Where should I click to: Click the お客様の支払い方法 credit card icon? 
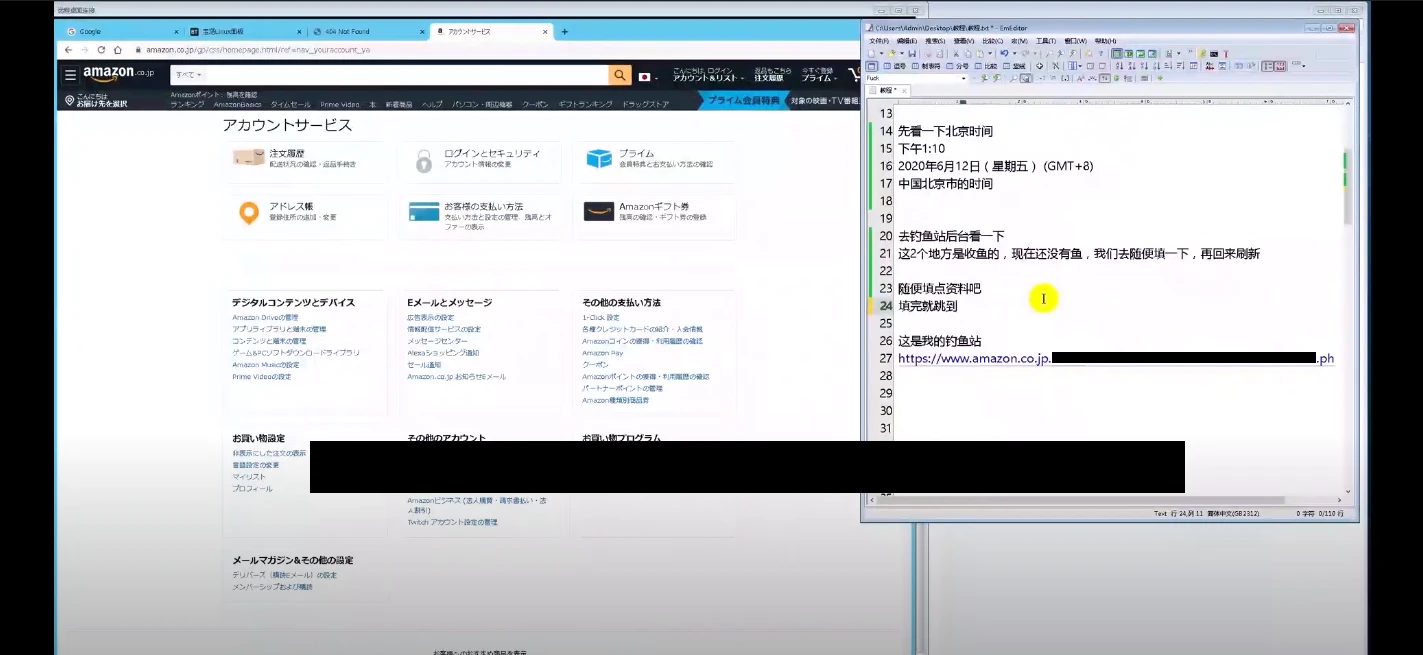pos(424,212)
